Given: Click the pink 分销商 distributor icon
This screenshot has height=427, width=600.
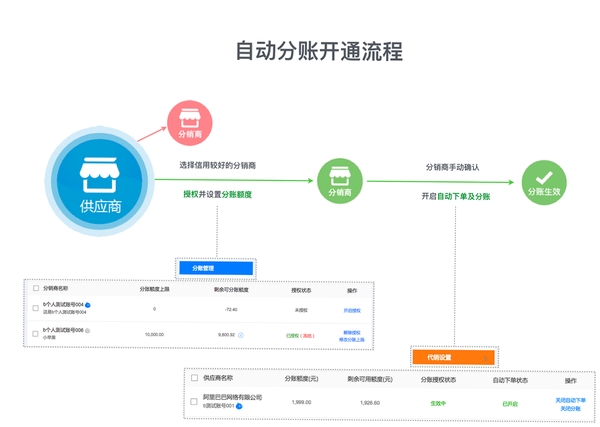Looking at the screenshot, I should [x=190, y=123].
